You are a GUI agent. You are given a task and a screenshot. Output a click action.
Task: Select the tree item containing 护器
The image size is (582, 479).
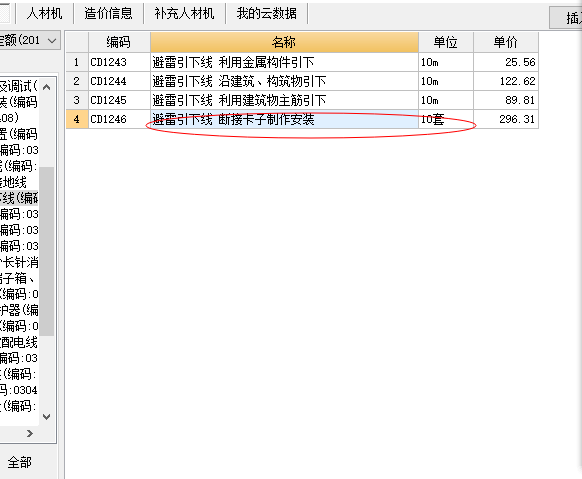19,310
